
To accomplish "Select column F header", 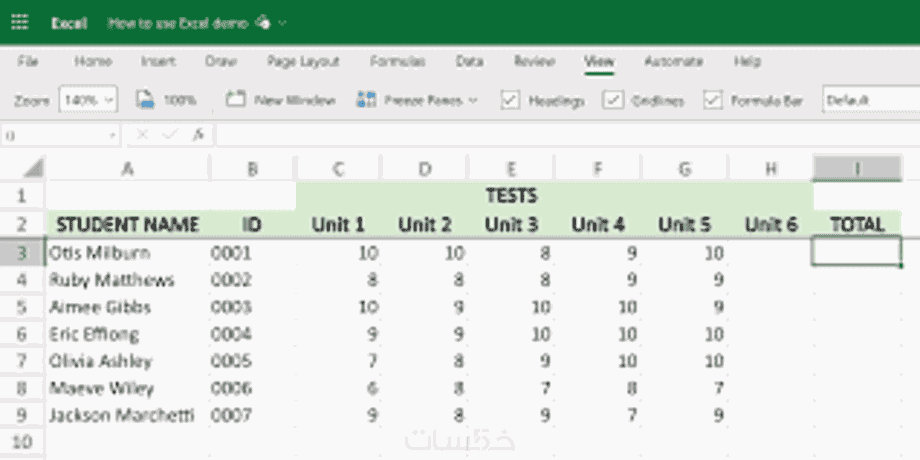I will [597, 169].
